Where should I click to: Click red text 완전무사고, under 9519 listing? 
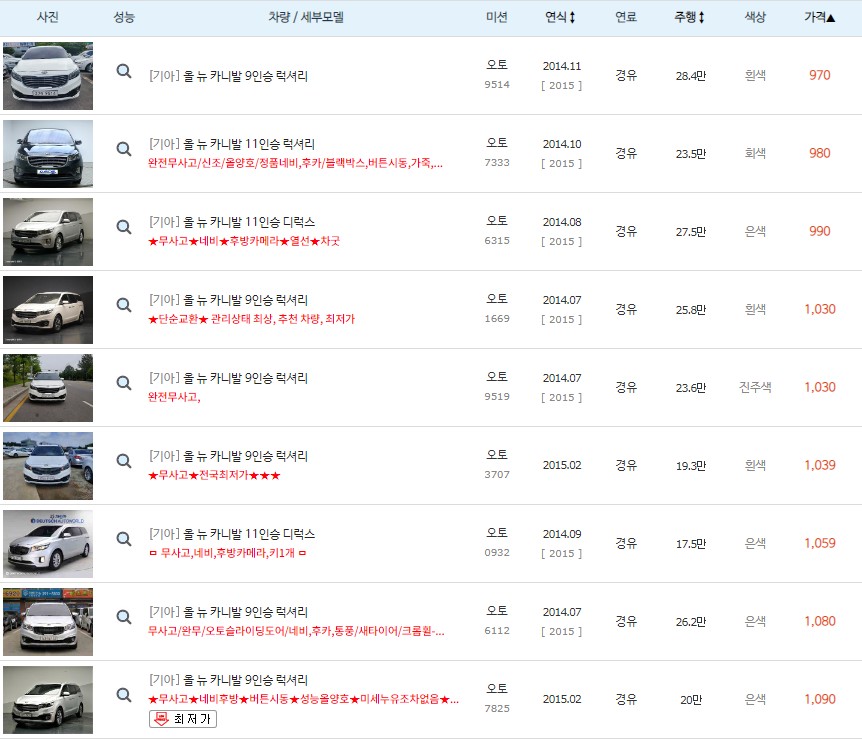tap(174, 397)
